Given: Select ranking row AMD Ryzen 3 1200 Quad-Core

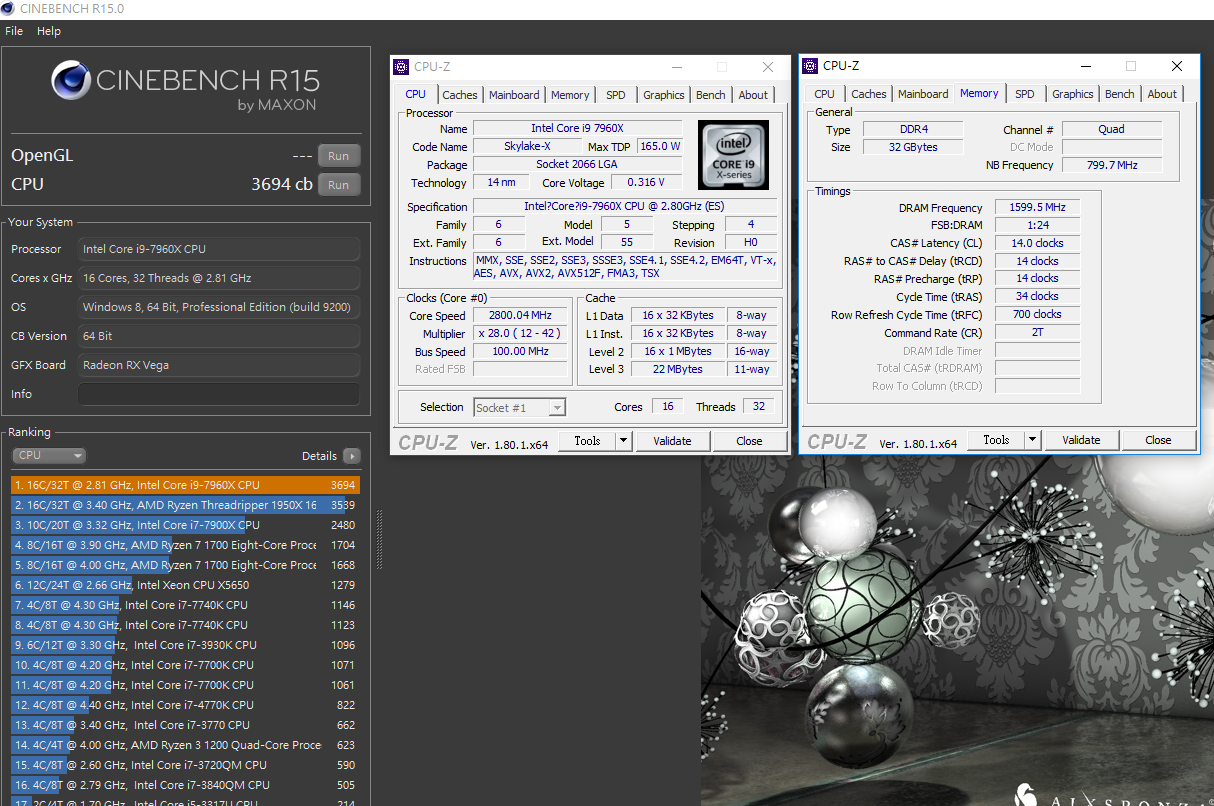Looking at the screenshot, I should point(186,745).
